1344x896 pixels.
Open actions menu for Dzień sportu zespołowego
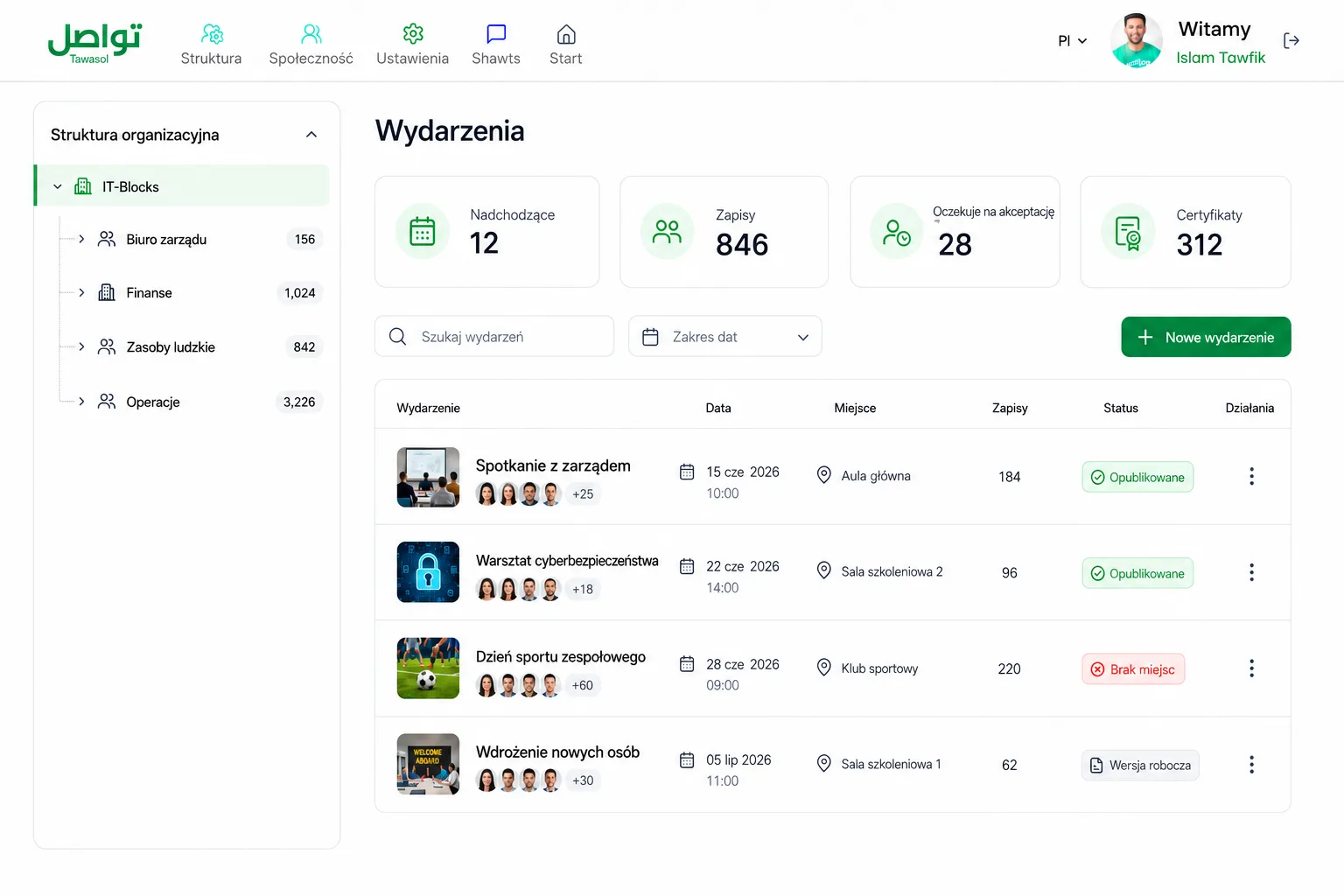coord(1251,668)
